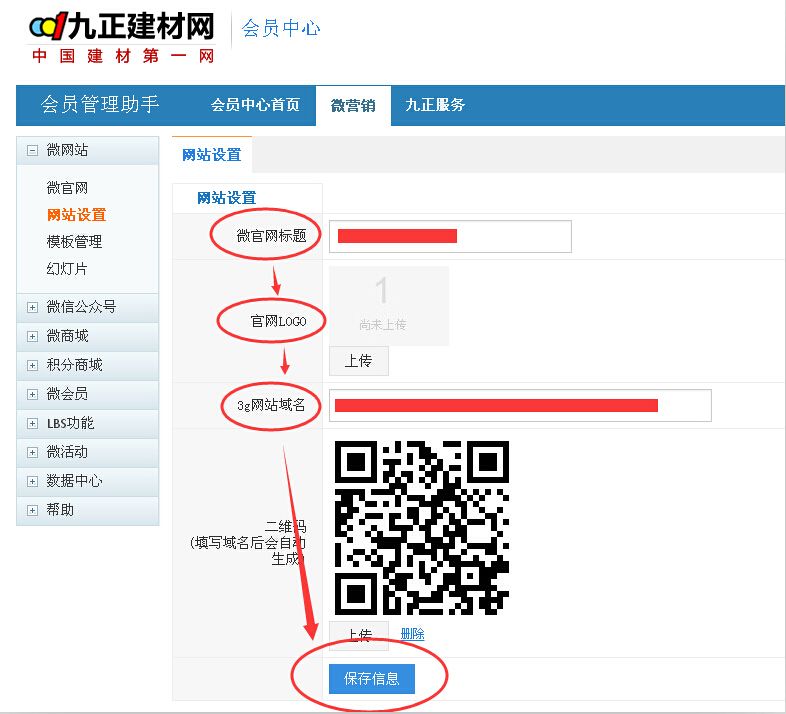Screen dimensions: 786x714
Task: Expand the 帮助 section
Action: pos(33,511)
